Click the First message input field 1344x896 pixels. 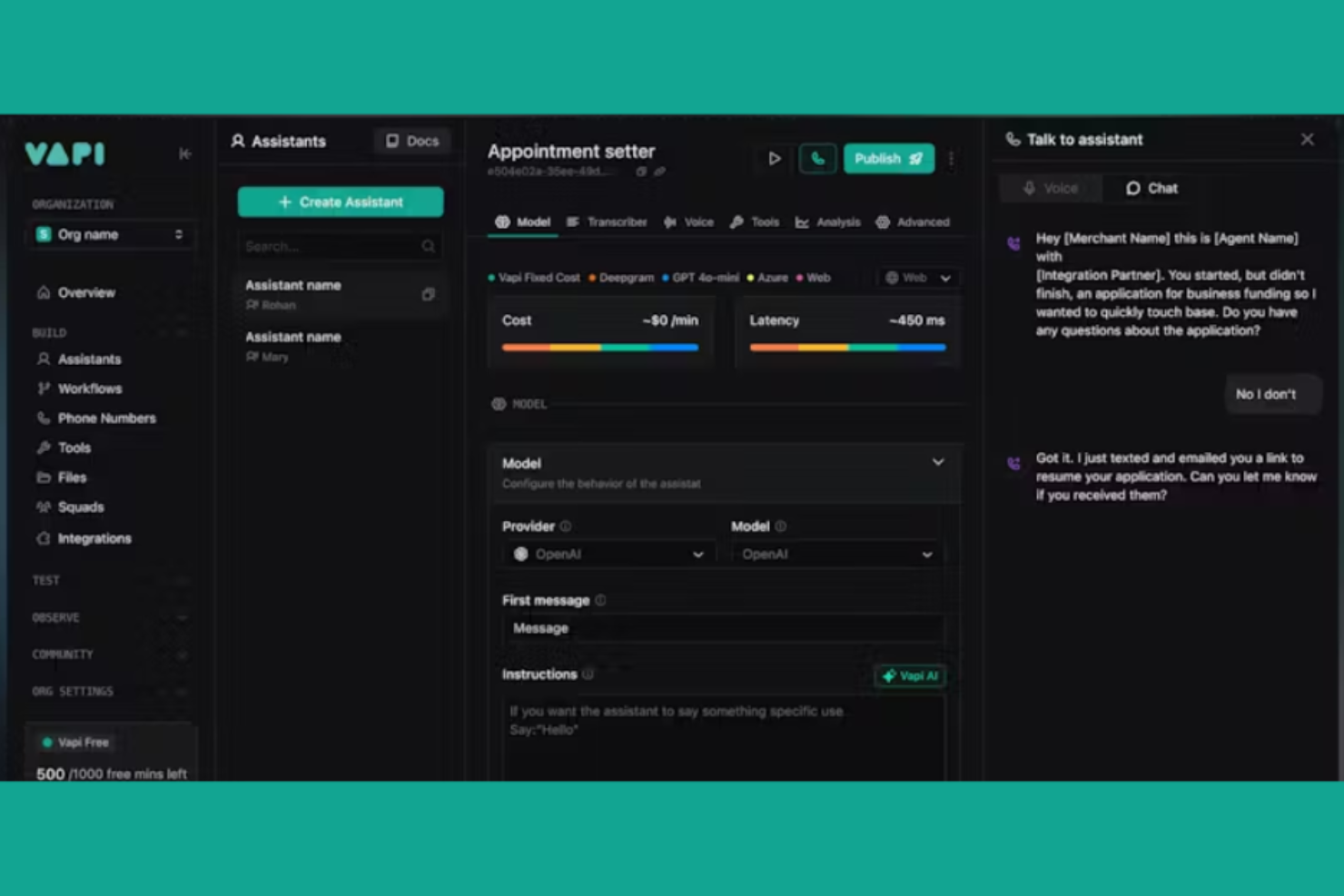pyautogui.click(x=723, y=628)
